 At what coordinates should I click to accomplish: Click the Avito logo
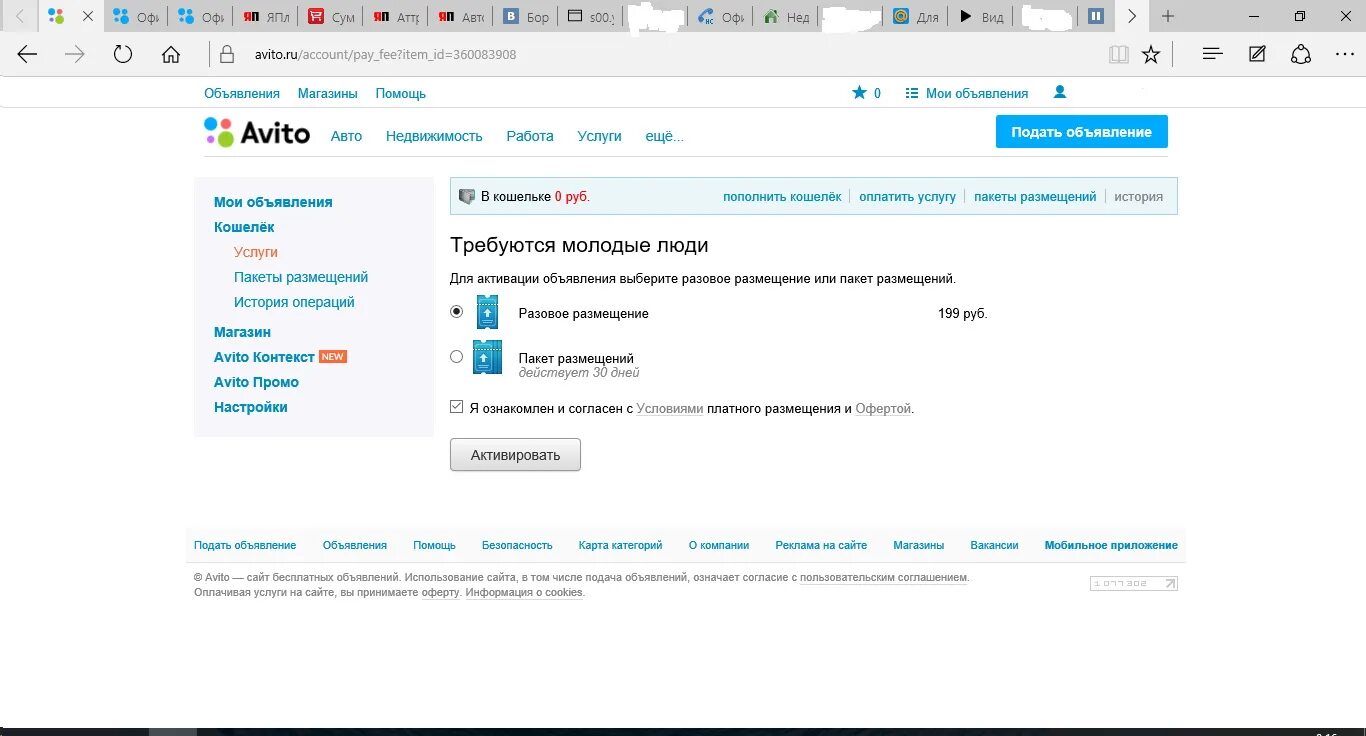point(257,132)
